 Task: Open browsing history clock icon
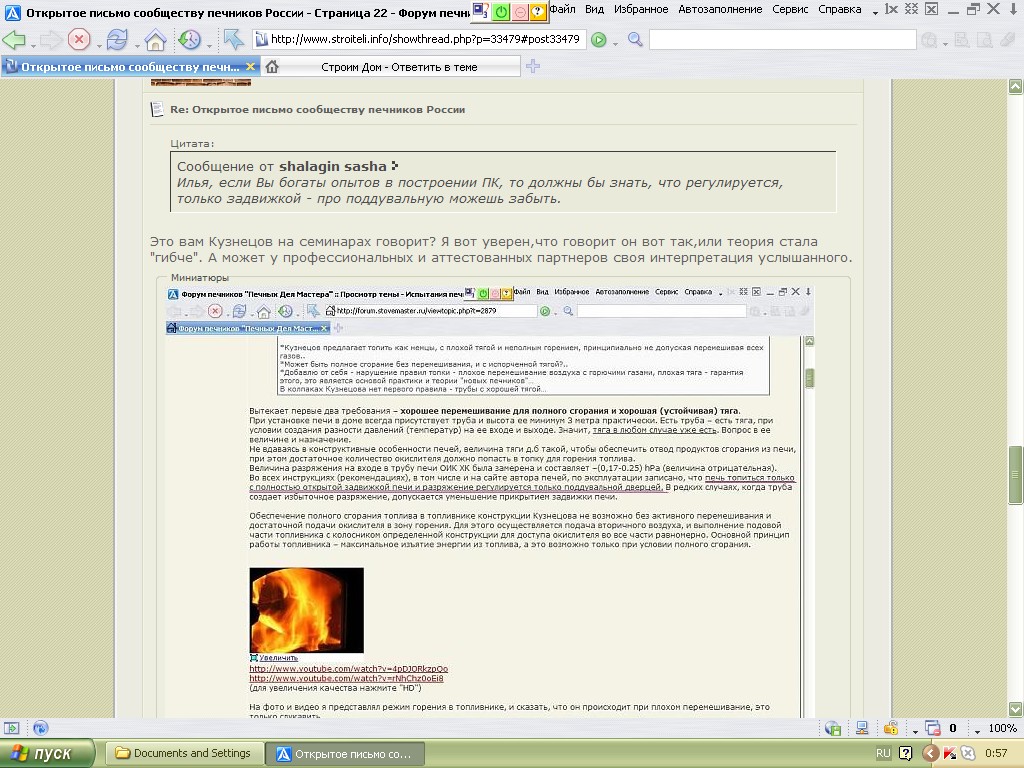point(189,40)
